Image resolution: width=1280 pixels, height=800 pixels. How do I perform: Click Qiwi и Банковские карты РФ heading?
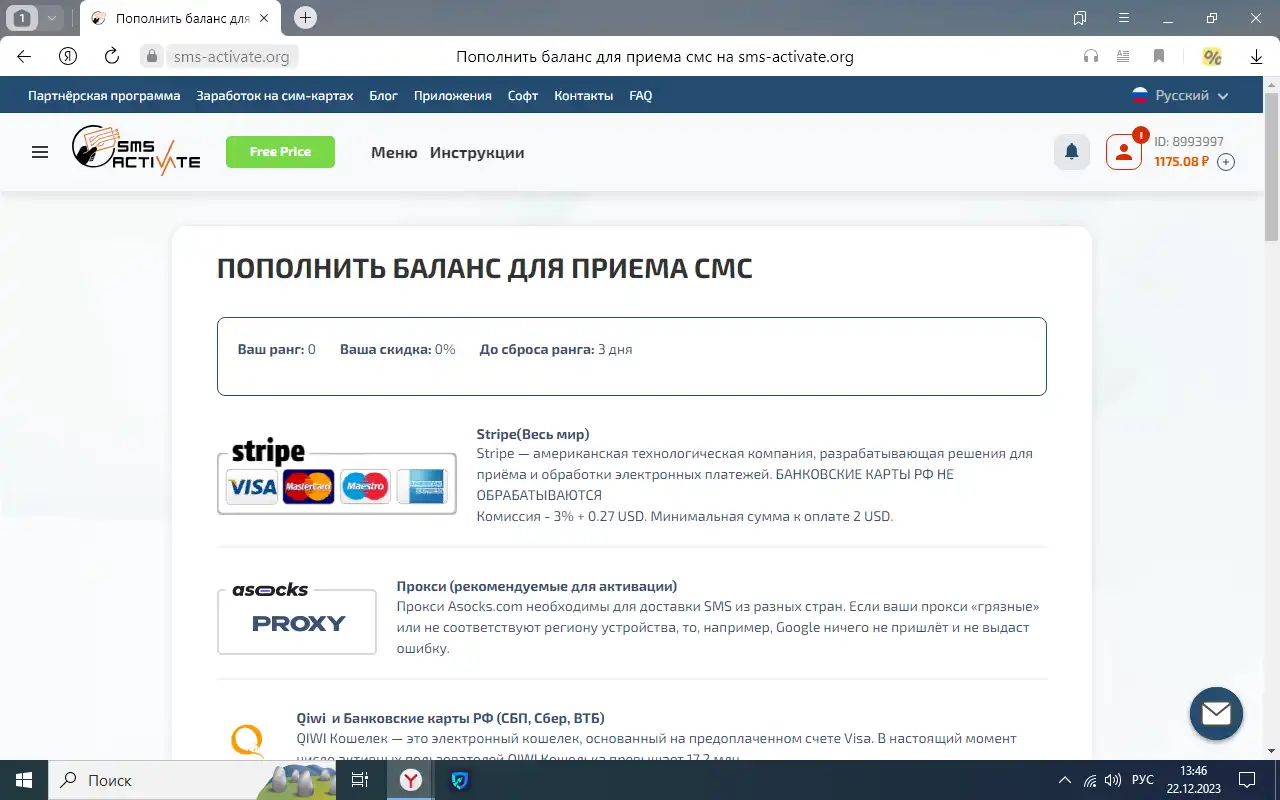click(x=451, y=718)
